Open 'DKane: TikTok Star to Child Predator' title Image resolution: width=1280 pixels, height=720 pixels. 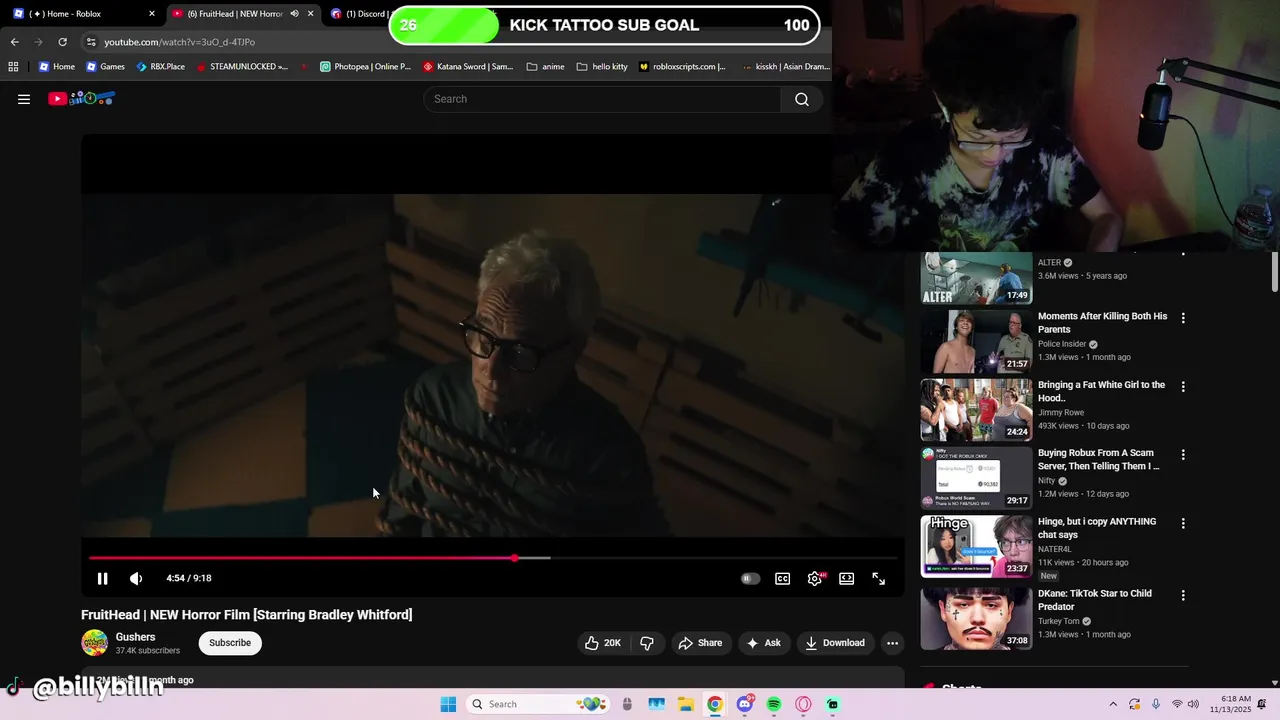click(x=1095, y=600)
